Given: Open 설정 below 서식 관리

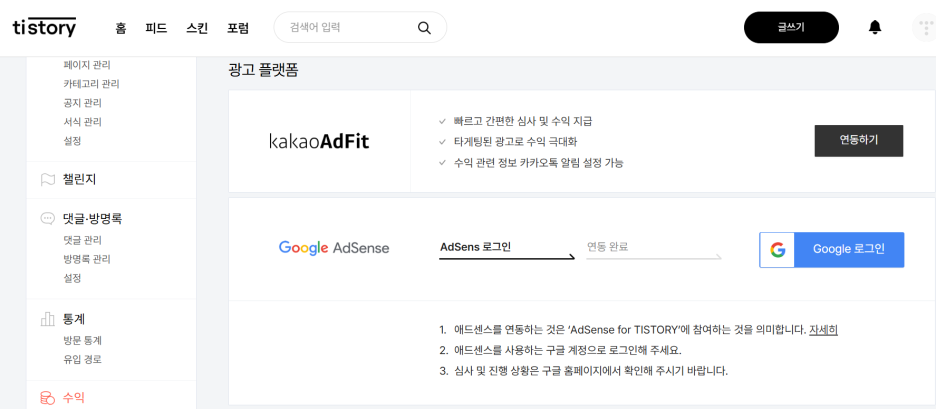Looking at the screenshot, I should 72,141.
